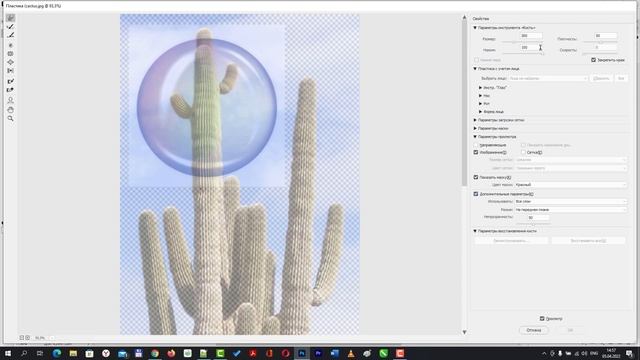Click the 'Нажим' value field
This screenshot has width=640, height=360.
(x=530, y=47)
